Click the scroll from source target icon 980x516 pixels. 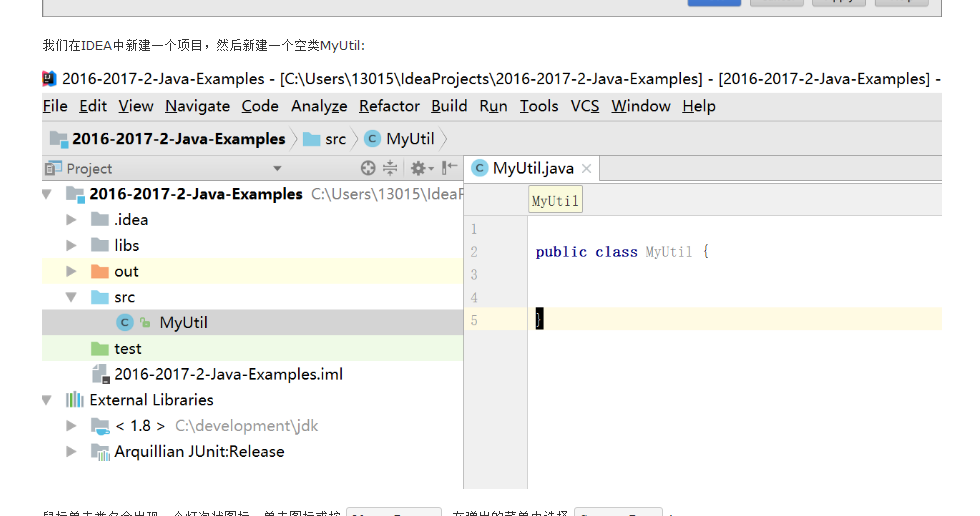pyautogui.click(x=368, y=168)
